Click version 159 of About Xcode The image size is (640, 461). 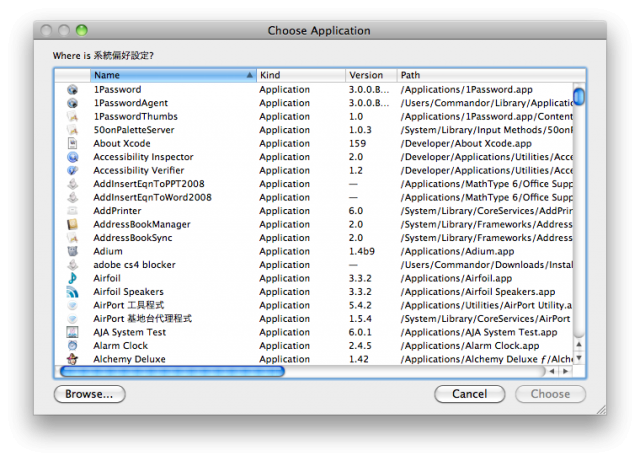tap(357, 143)
